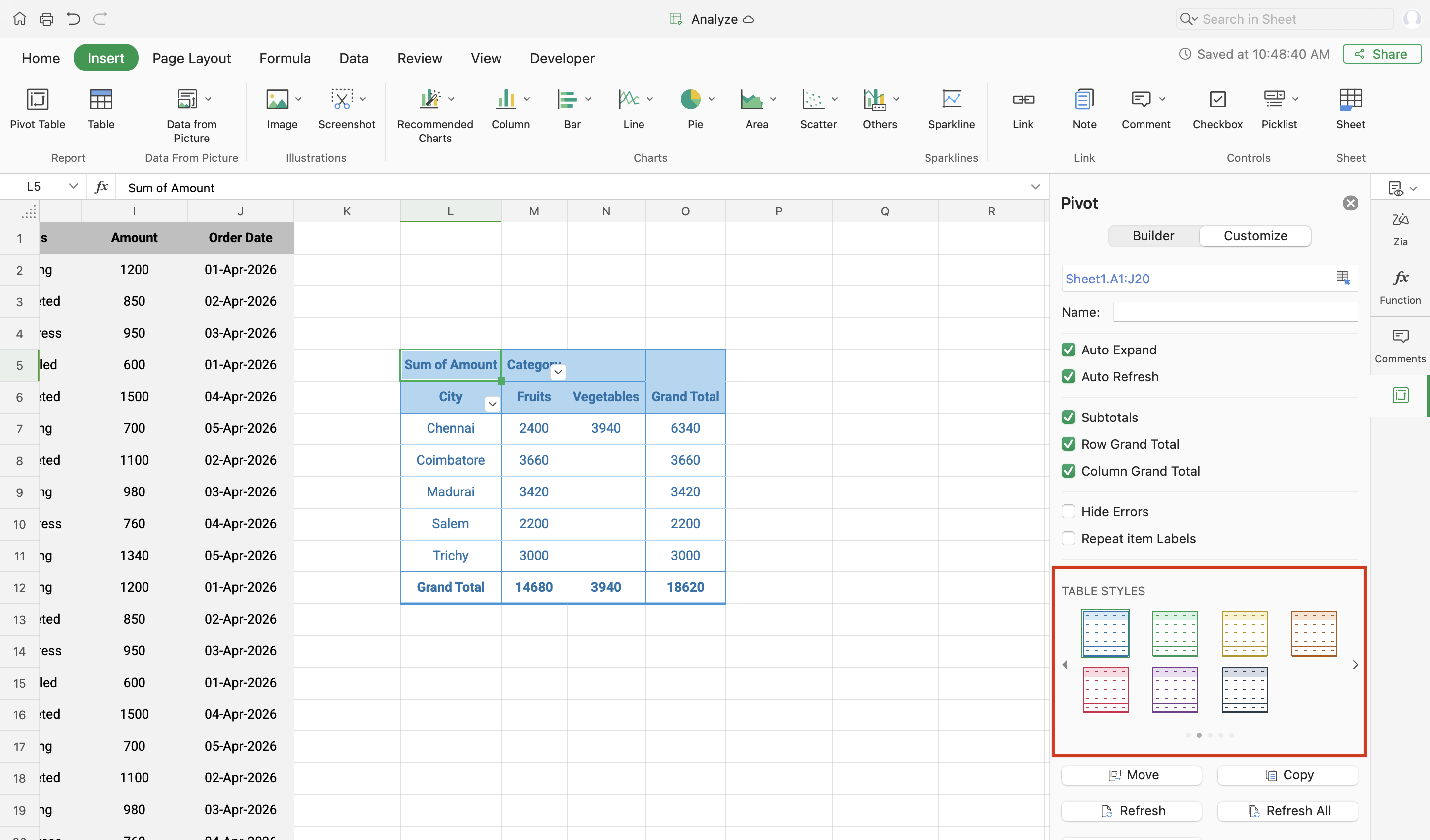Open the Category filter dropdown in the pivot
This screenshot has height=840, width=1430.
coord(558,372)
